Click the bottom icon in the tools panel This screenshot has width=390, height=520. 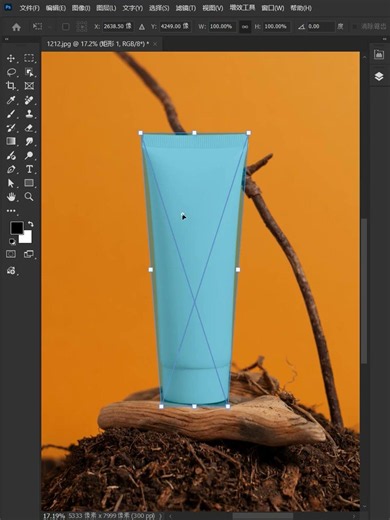[11, 270]
